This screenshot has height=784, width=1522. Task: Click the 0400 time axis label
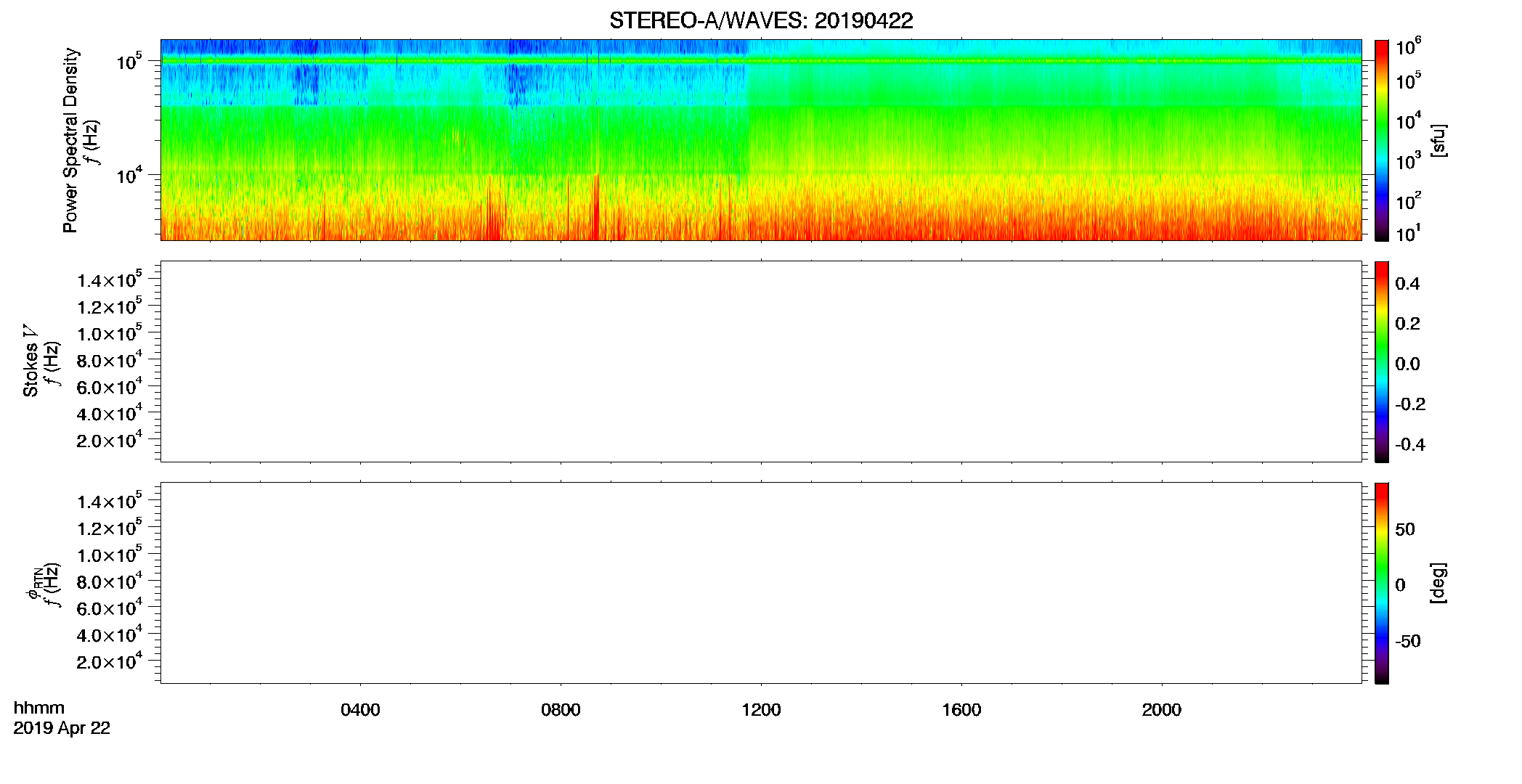(x=360, y=710)
